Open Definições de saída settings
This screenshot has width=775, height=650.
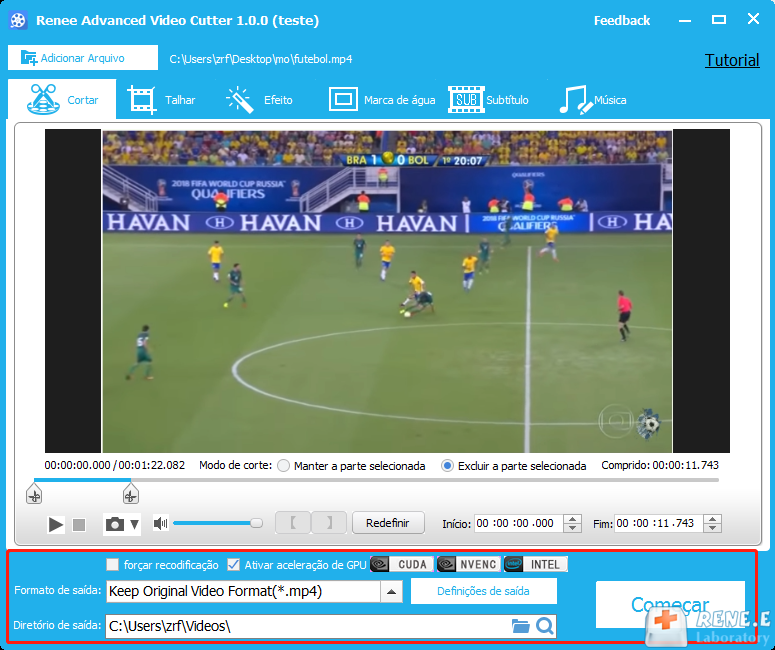click(483, 591)
